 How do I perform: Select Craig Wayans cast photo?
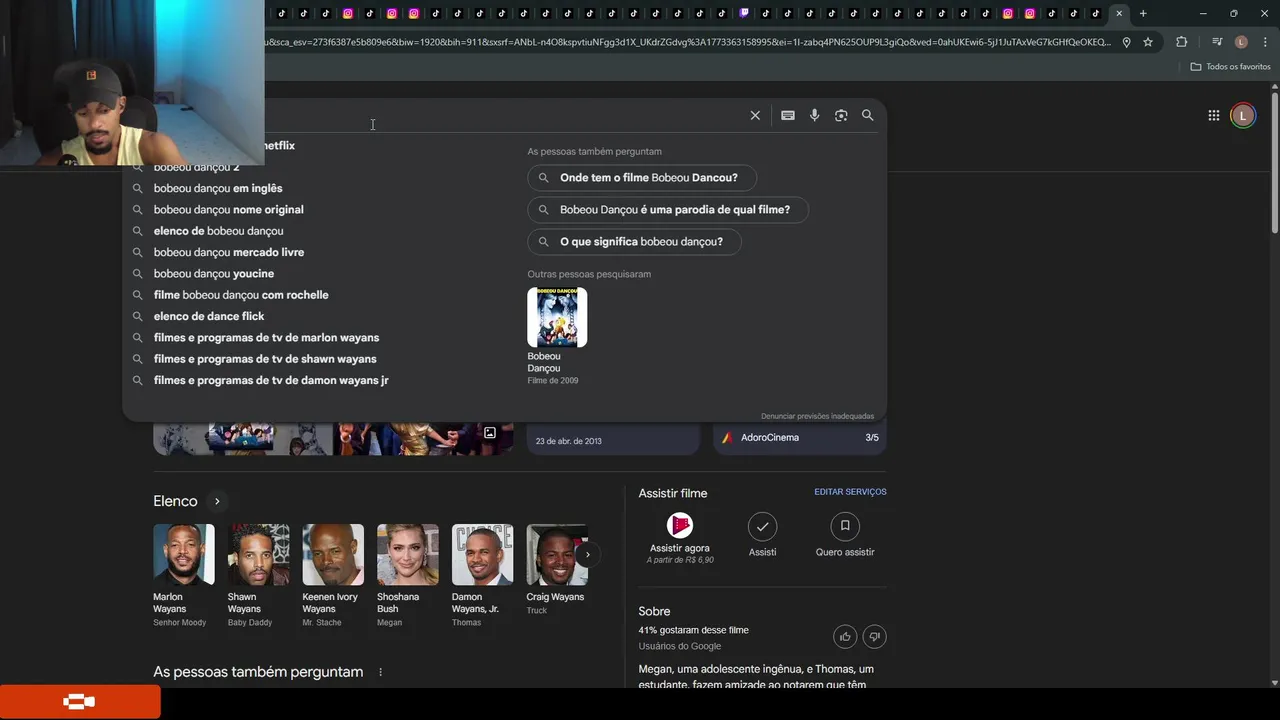[x=557, y=554]
